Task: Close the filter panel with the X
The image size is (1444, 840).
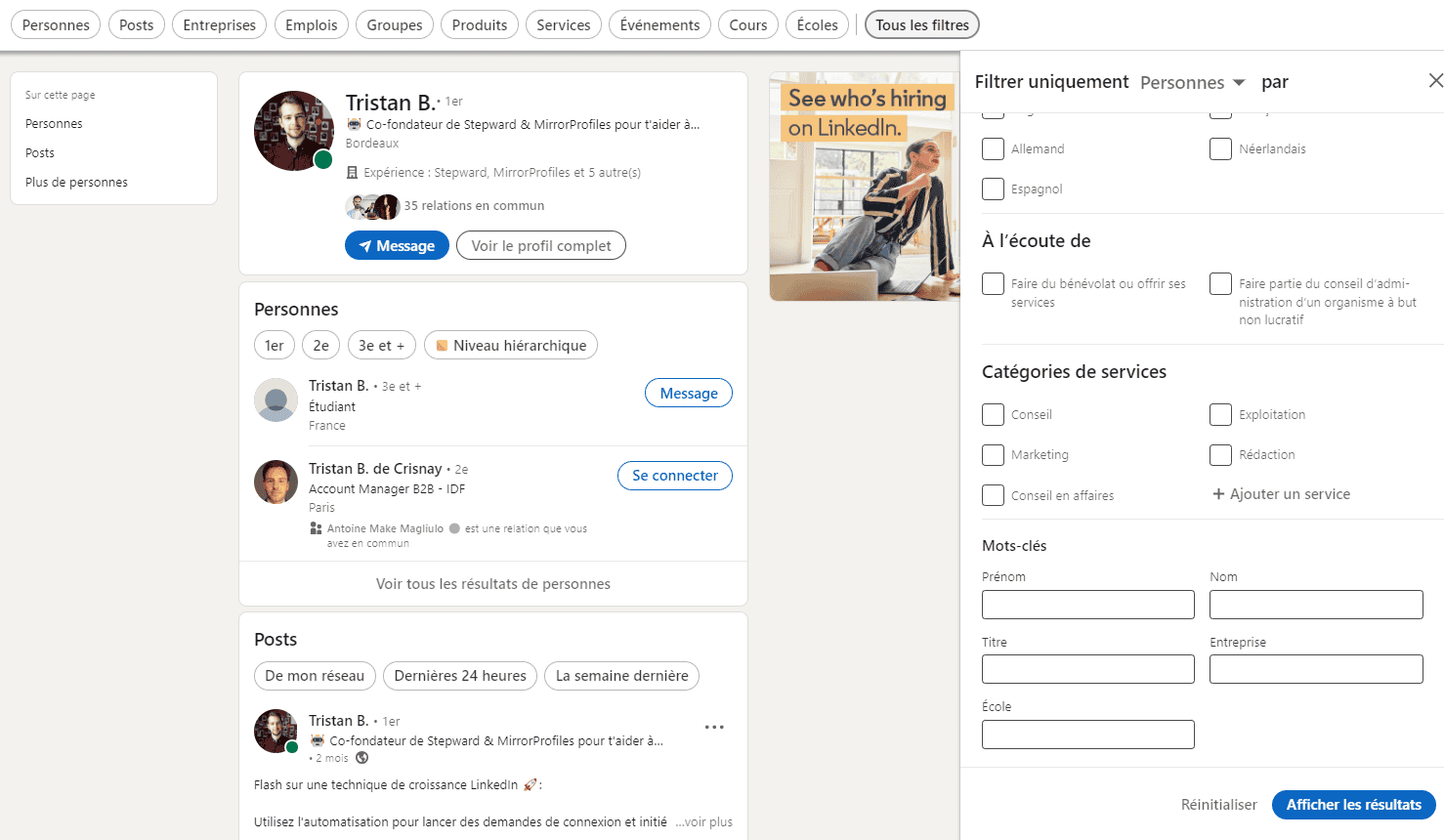Action: 1435,80
